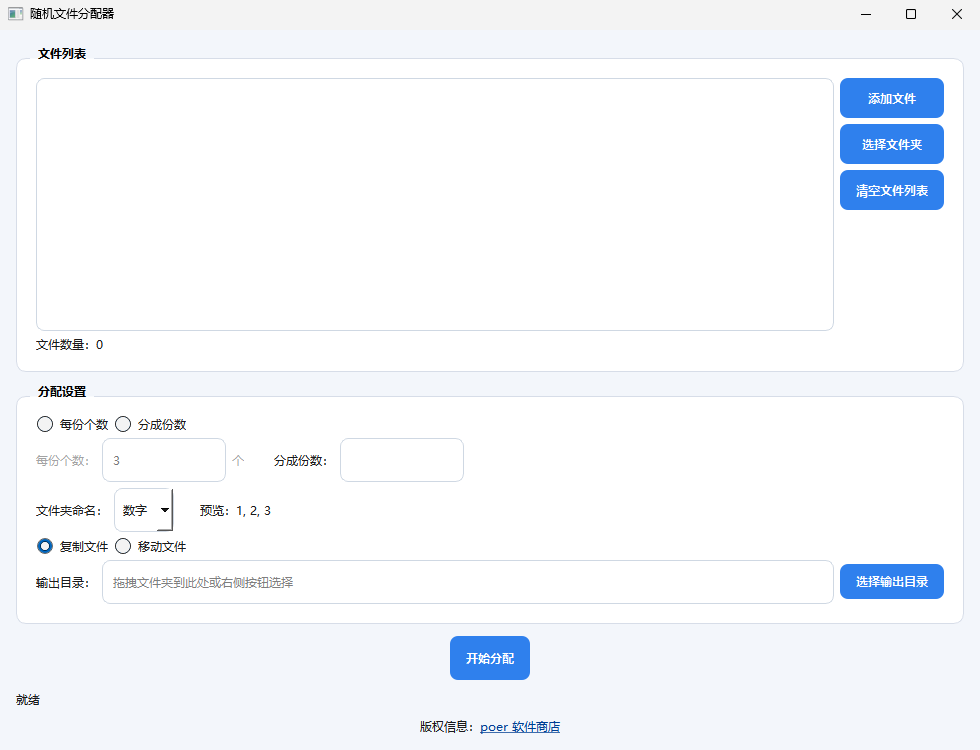Choose output folder with 选择输出目录
This screenshot has width=980, height=750.
[891, 582]
